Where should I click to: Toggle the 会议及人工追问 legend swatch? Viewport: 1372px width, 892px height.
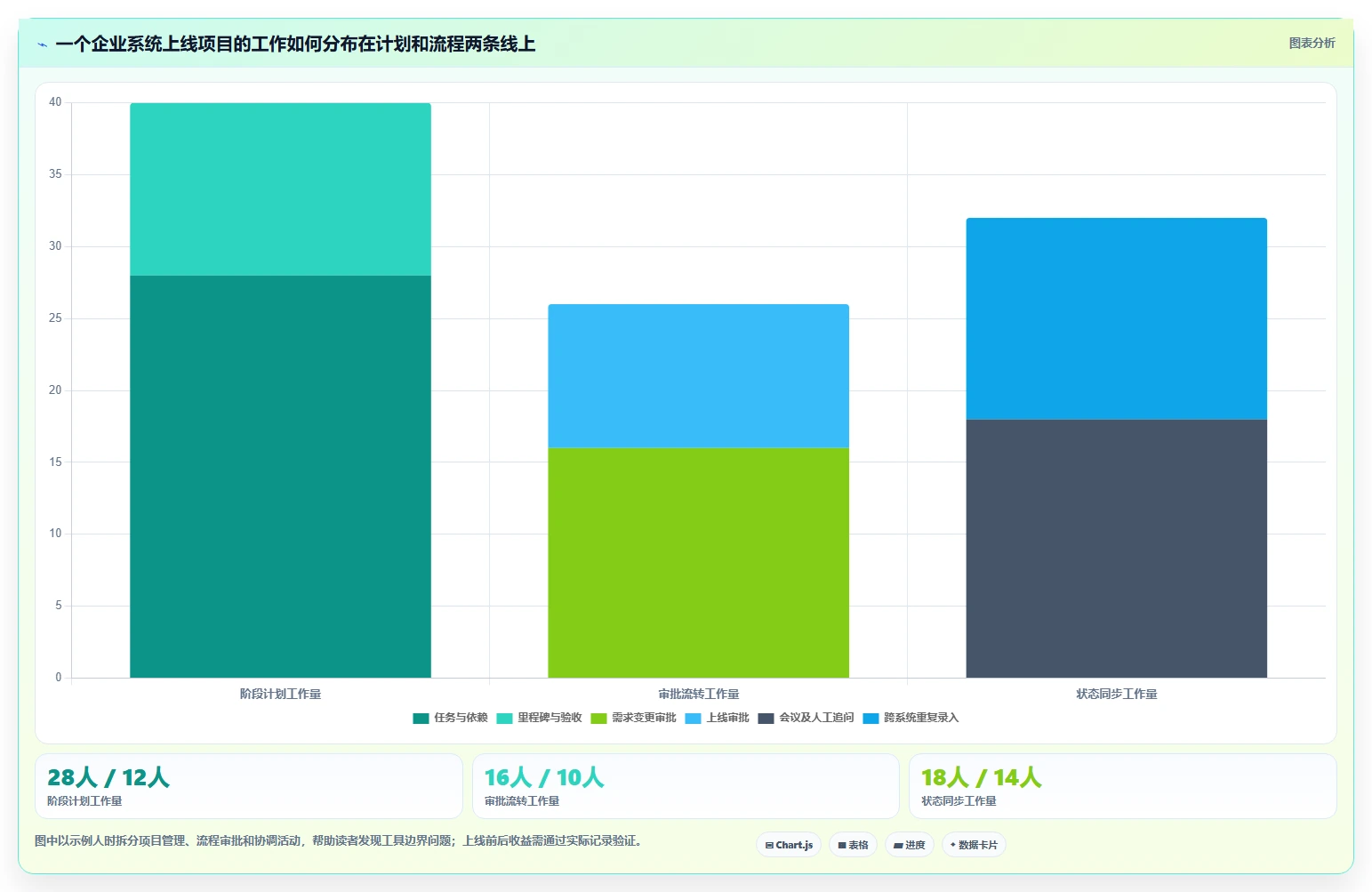tap(766, 719)
